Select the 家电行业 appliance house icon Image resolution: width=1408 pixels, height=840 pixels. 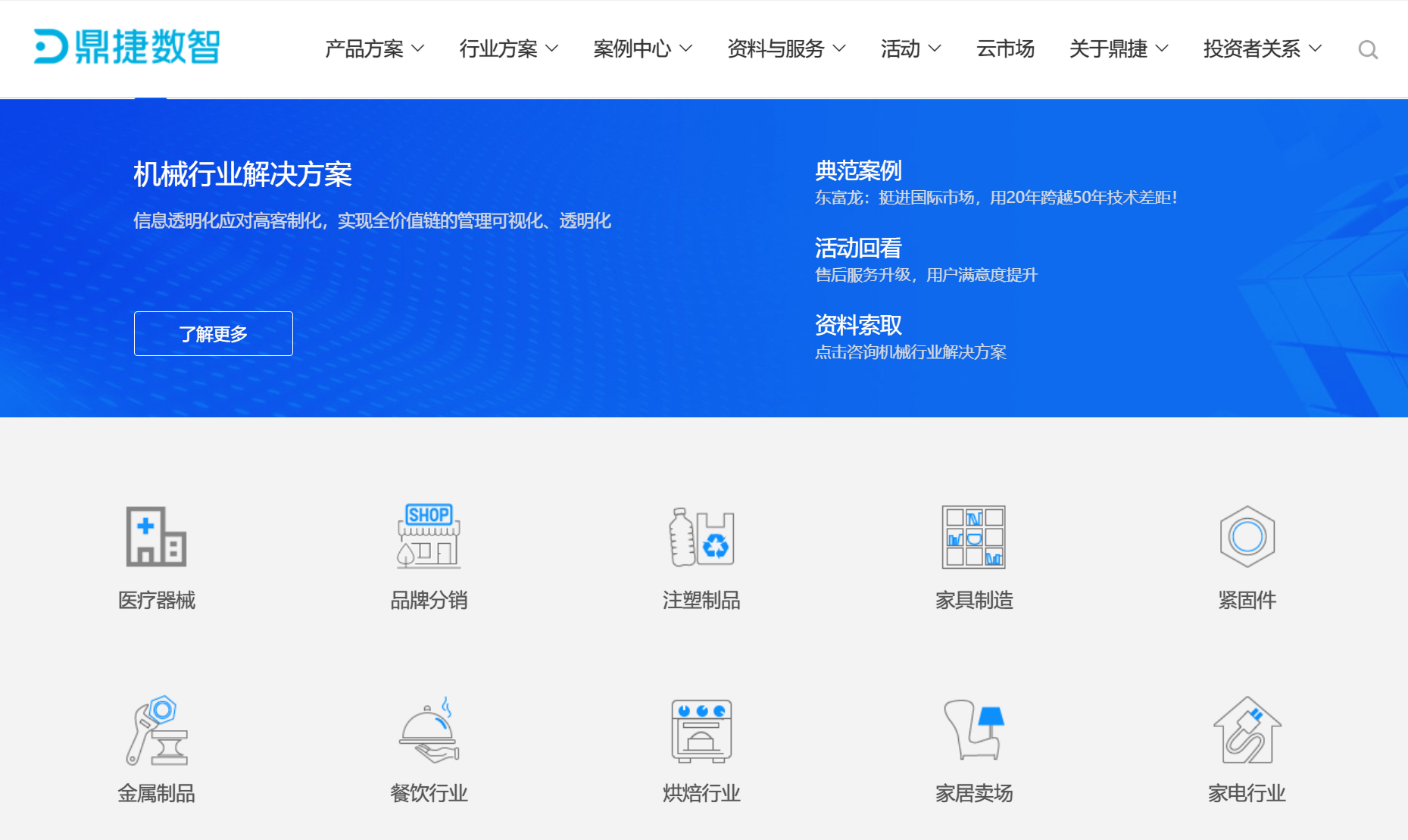point(1247,731)
